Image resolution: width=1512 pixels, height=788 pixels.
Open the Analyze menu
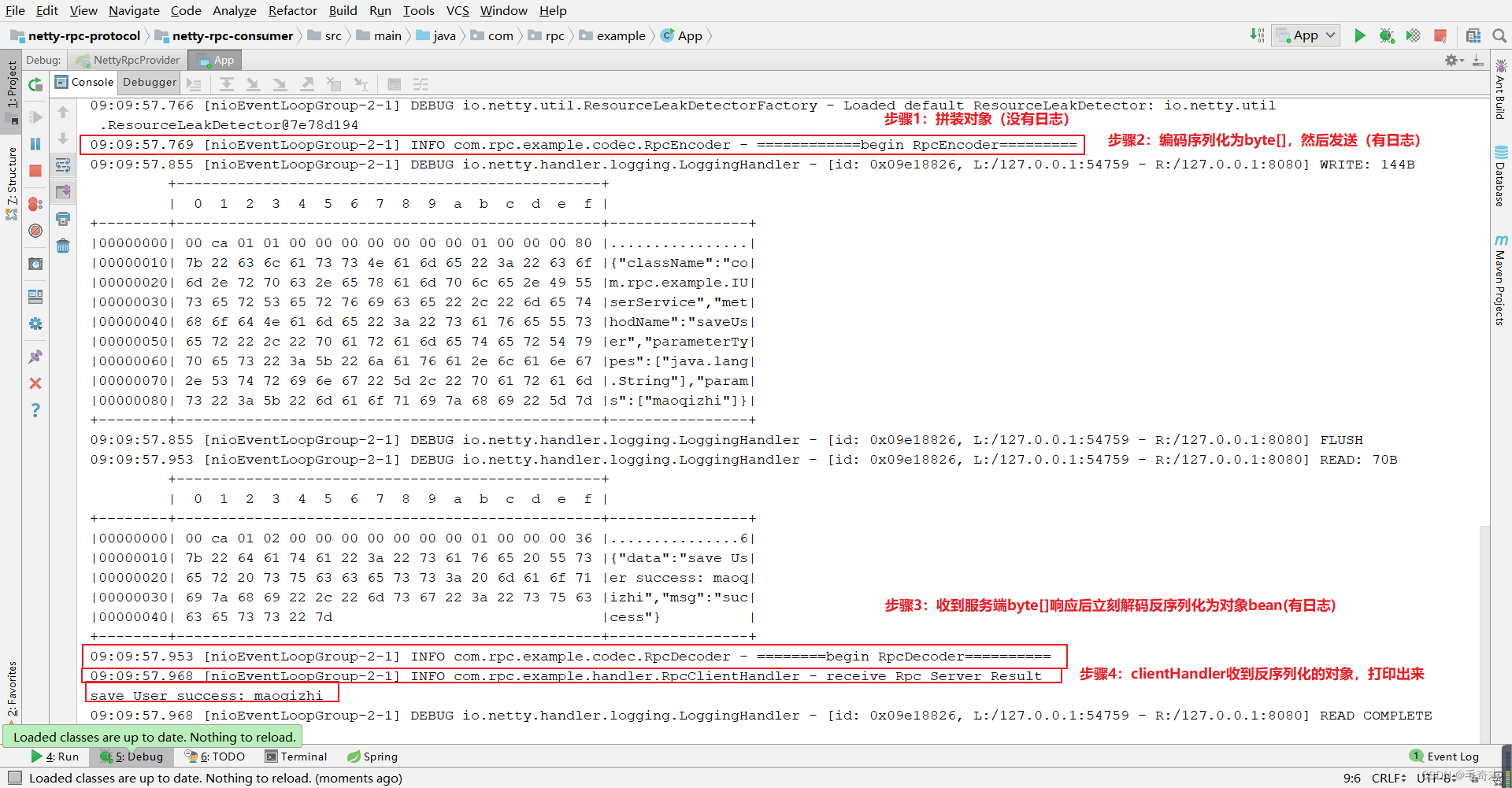pyautogui.click(x=235, y=10)
